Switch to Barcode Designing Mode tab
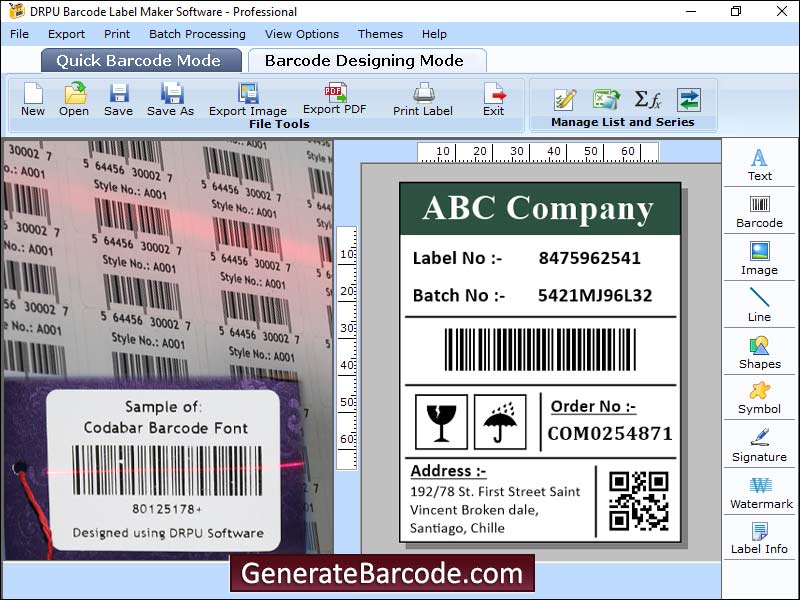 [364, 60]
